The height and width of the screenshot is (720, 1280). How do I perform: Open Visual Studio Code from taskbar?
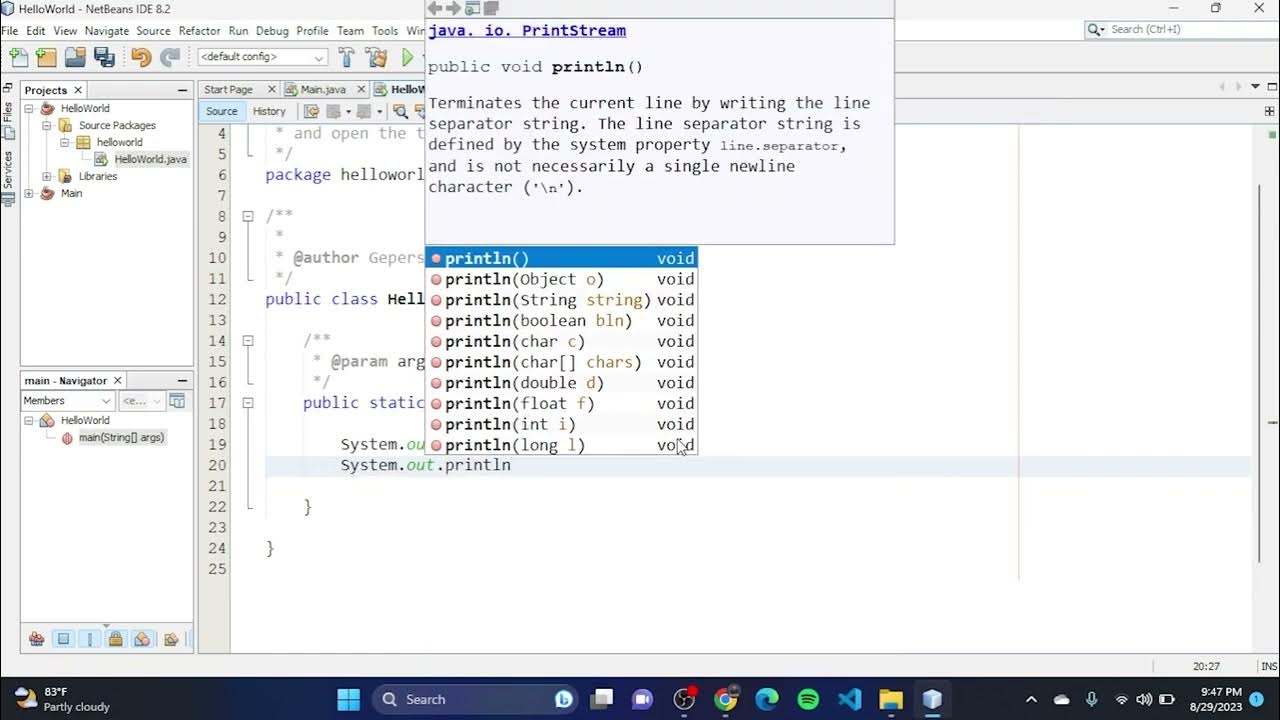tap(849, 699)
